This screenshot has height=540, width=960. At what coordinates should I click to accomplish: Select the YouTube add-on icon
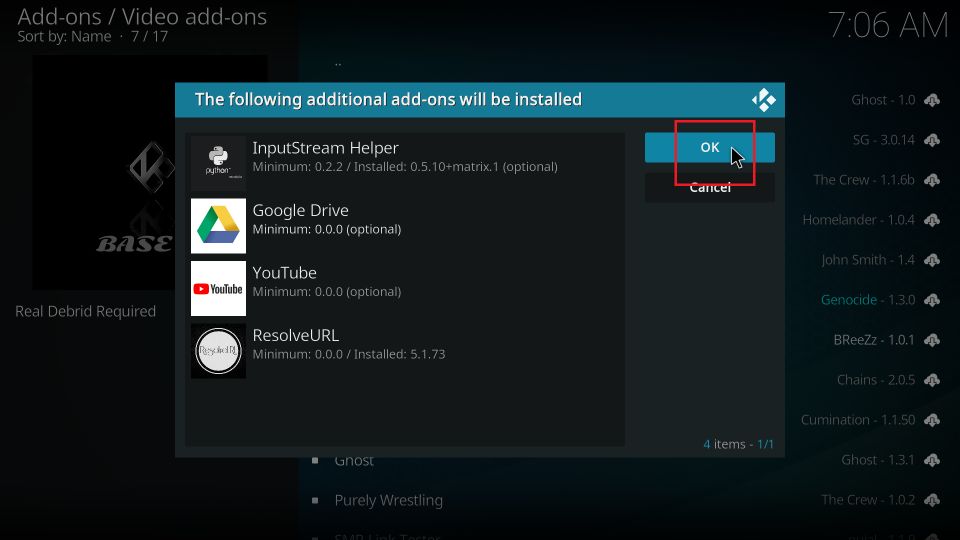tap(218, 288)
